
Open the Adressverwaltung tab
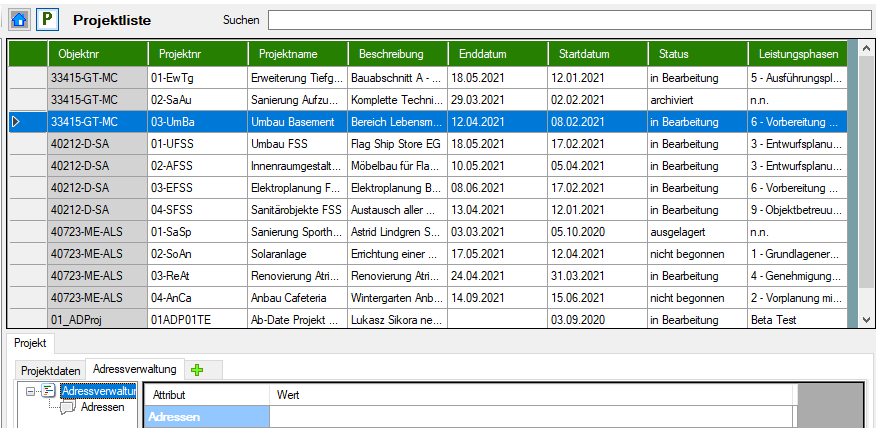click(x=135, y=369)
